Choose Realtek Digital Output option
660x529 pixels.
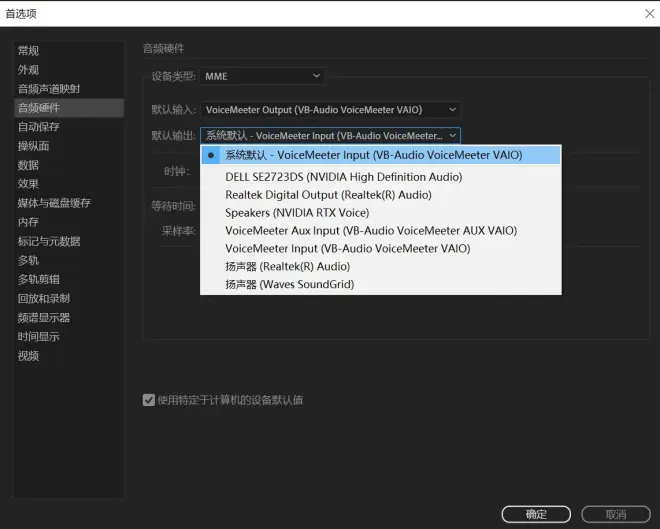pos(328,195)
